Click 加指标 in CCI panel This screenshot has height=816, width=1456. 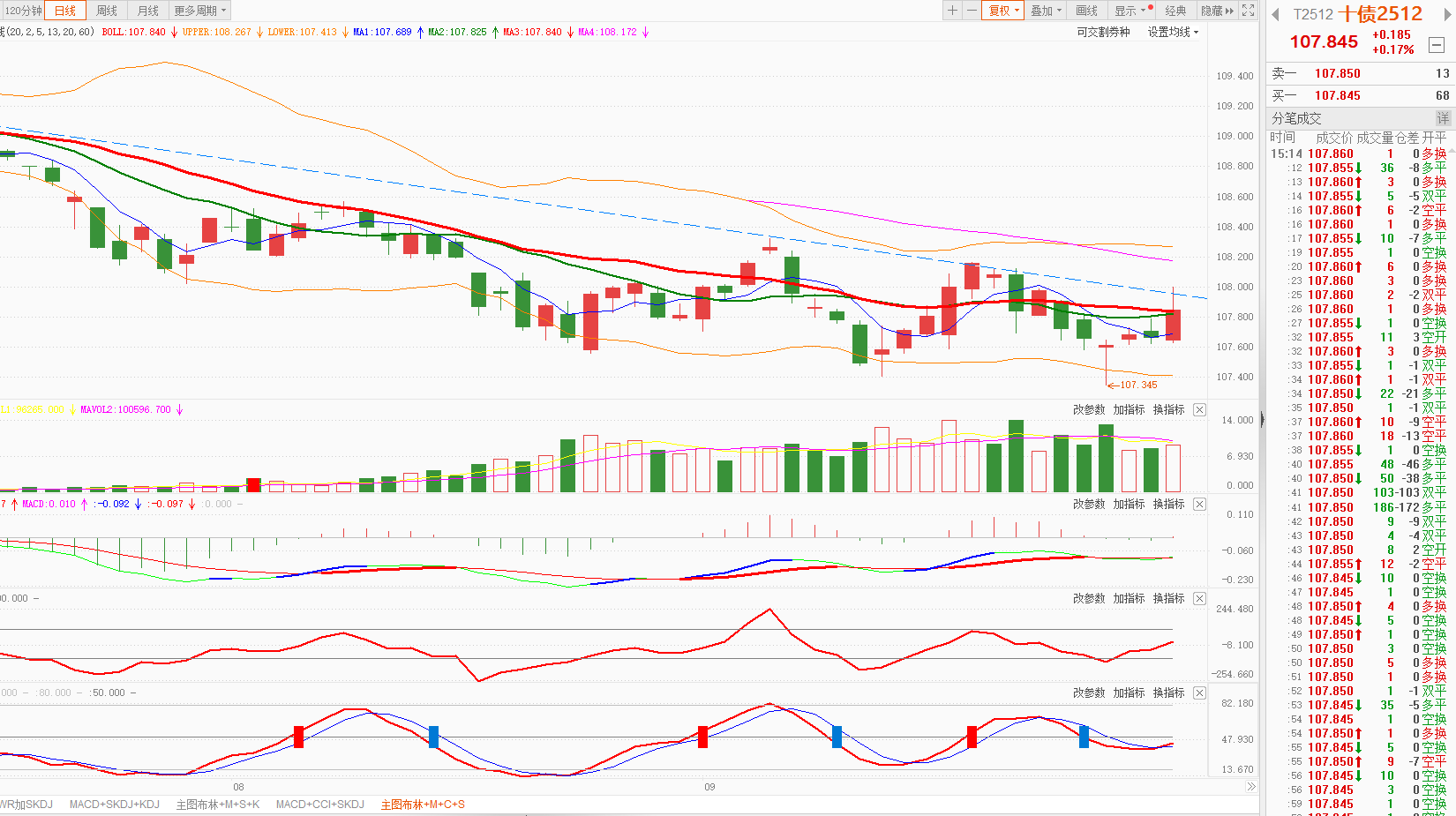1129,598
